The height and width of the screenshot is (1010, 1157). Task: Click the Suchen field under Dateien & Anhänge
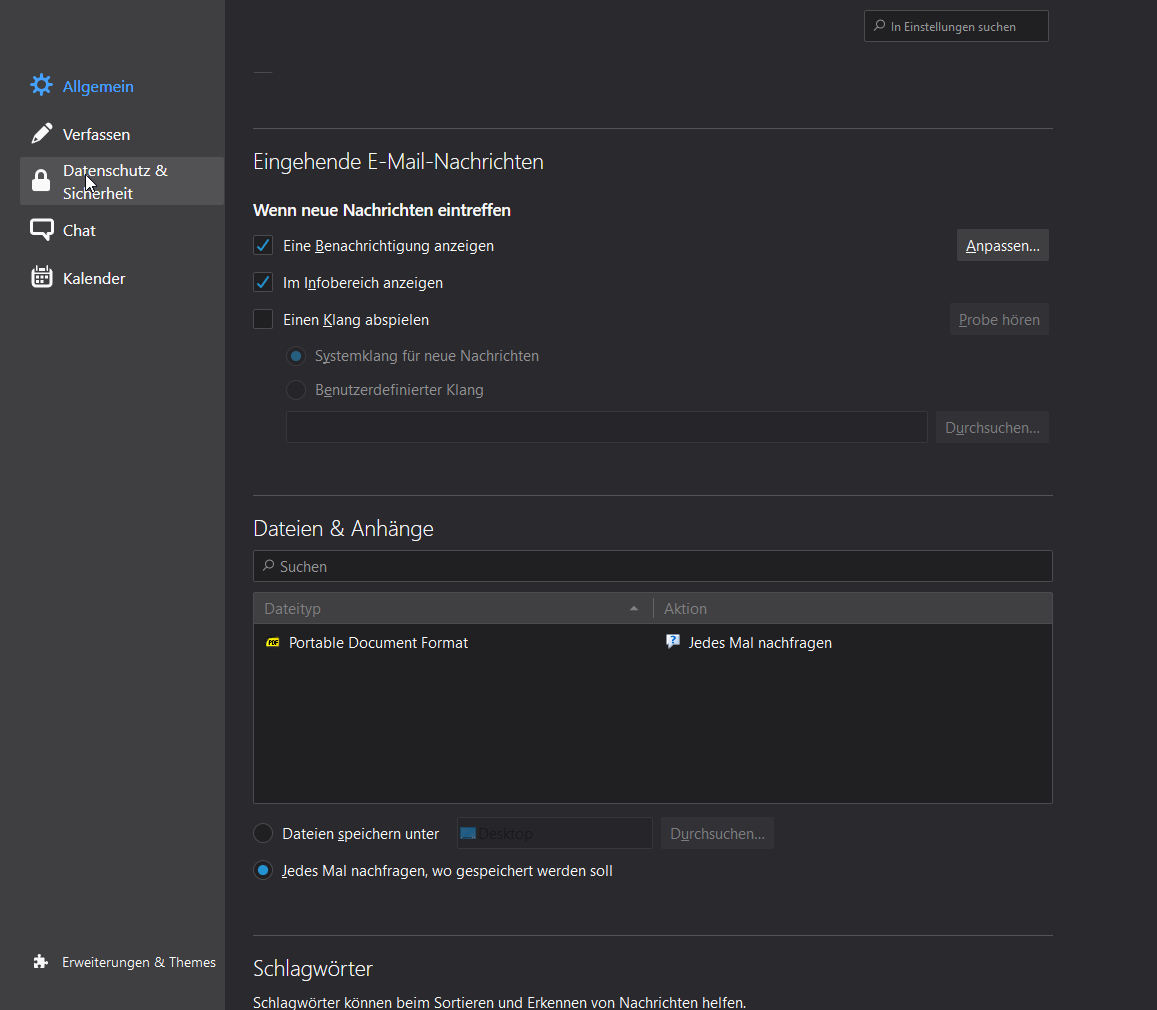point(652,566)
